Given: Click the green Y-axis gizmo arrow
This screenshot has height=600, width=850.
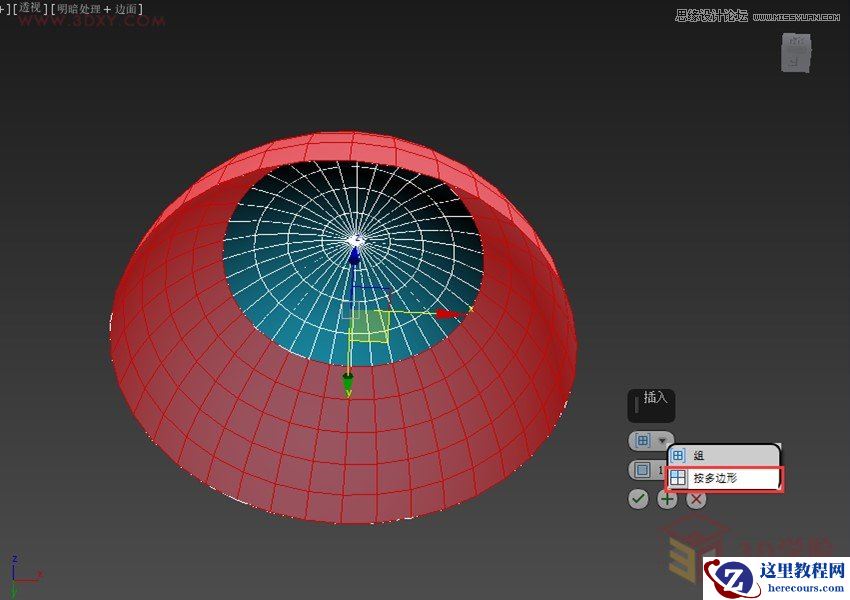Looking at the screenshot, I should (x=348, y=383).
